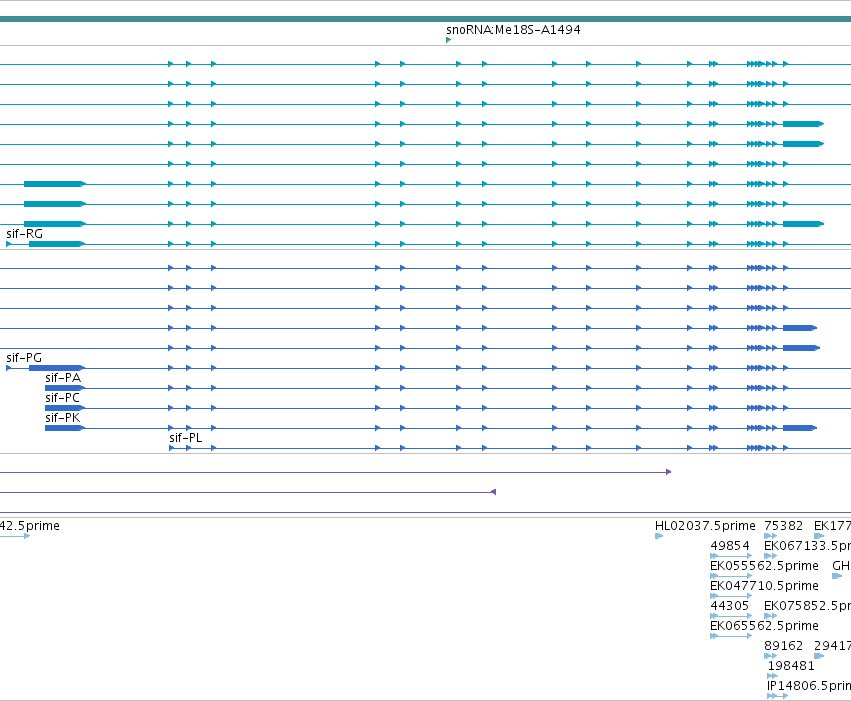Click the glyph beneath 198481
The image size is (851, 701).
tap(772, 677)
